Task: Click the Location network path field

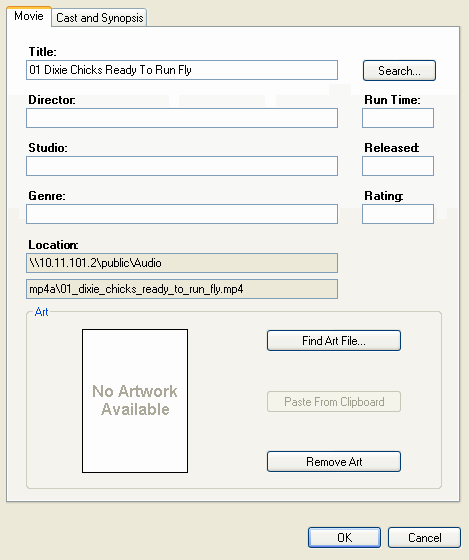Action: coord(182,263)
